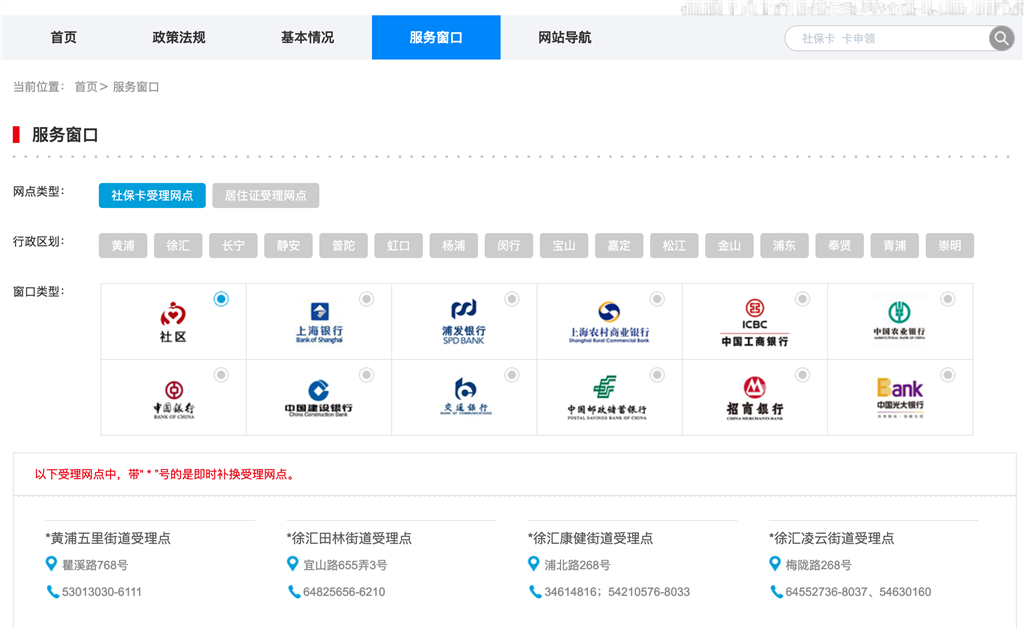Filter by 松江 district
Viewport: 1024px width, 629px height.
(674, 246)
